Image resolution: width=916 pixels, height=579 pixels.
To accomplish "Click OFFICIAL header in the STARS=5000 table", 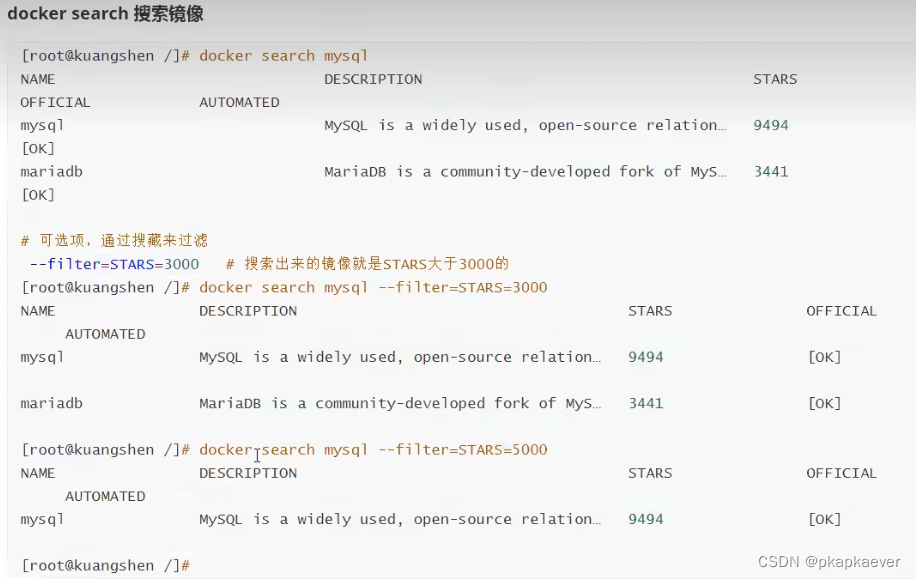I will [841, 473].
